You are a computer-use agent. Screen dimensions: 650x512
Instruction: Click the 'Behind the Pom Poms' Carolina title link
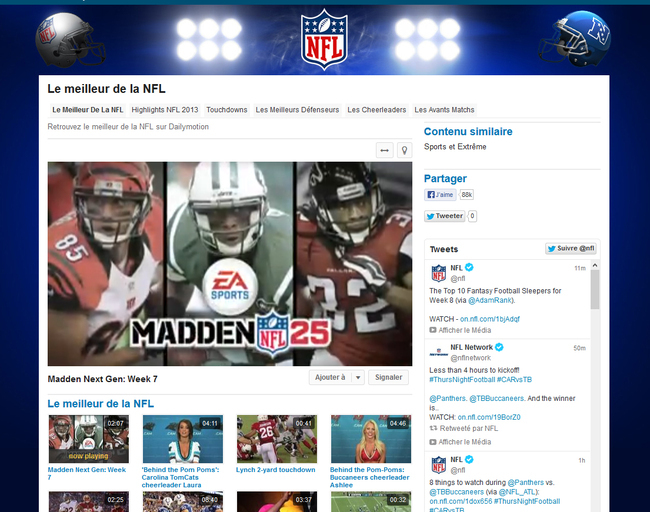click(180, 477)
